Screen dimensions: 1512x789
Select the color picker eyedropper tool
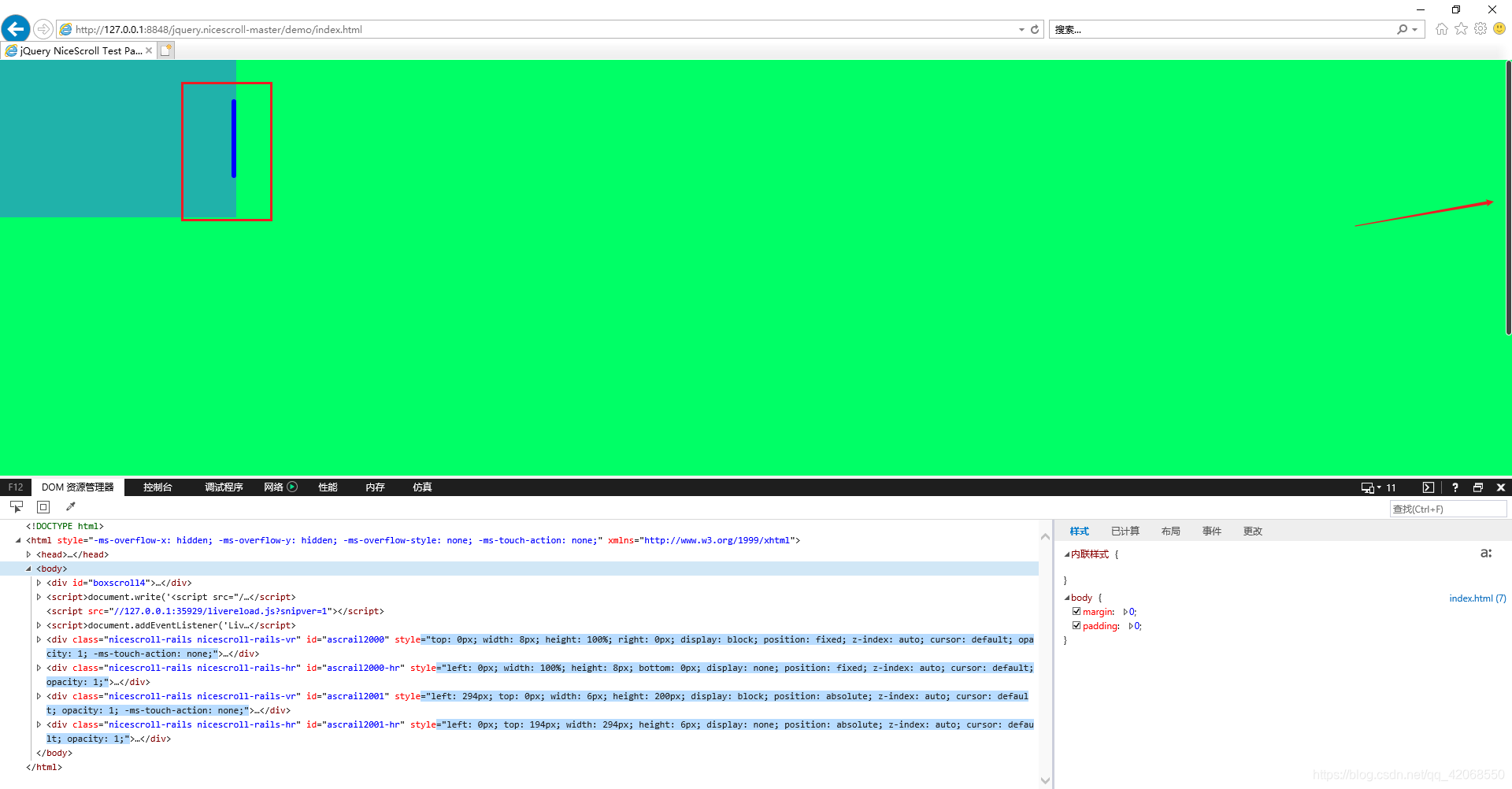pyautogui.click(x=70, y=507)
